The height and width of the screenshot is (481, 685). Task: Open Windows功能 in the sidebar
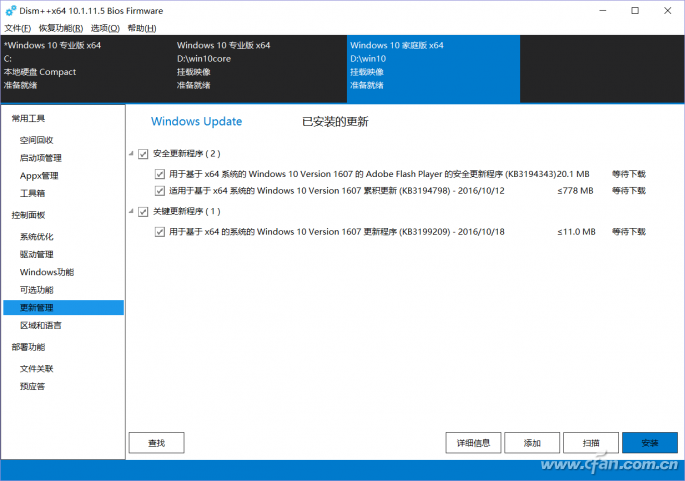point(47,272)
